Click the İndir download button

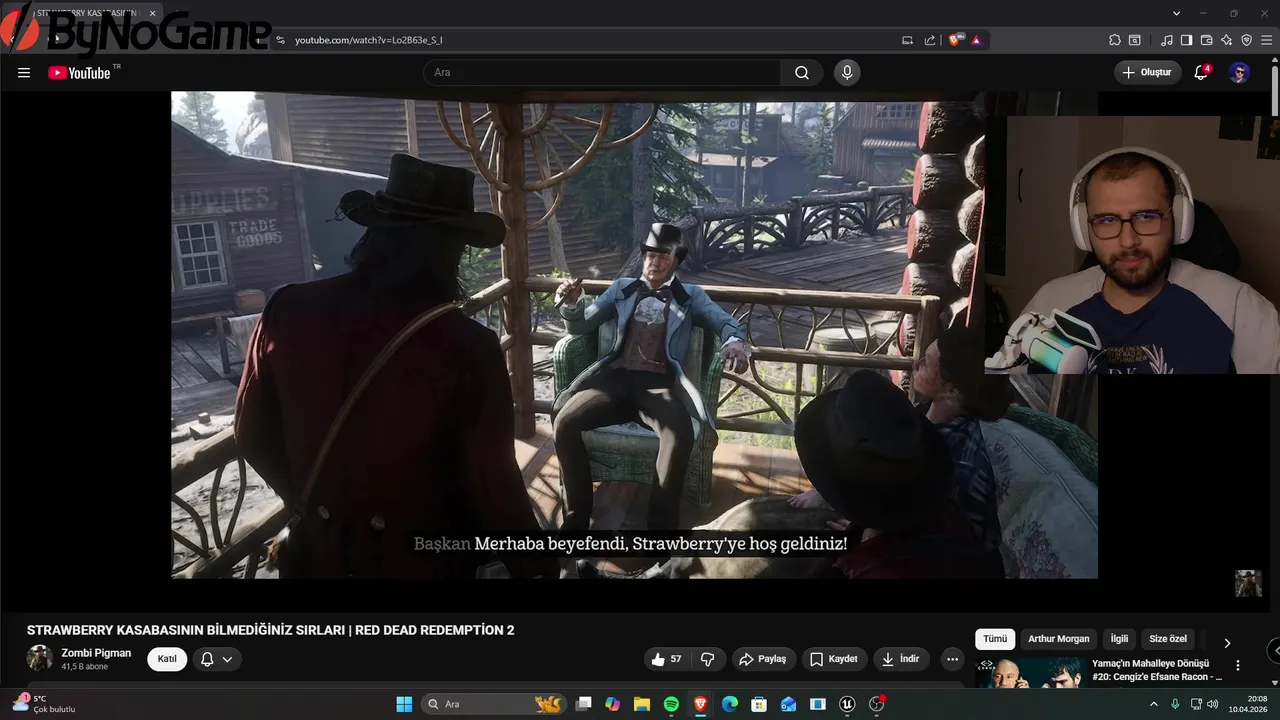[900, 659]
